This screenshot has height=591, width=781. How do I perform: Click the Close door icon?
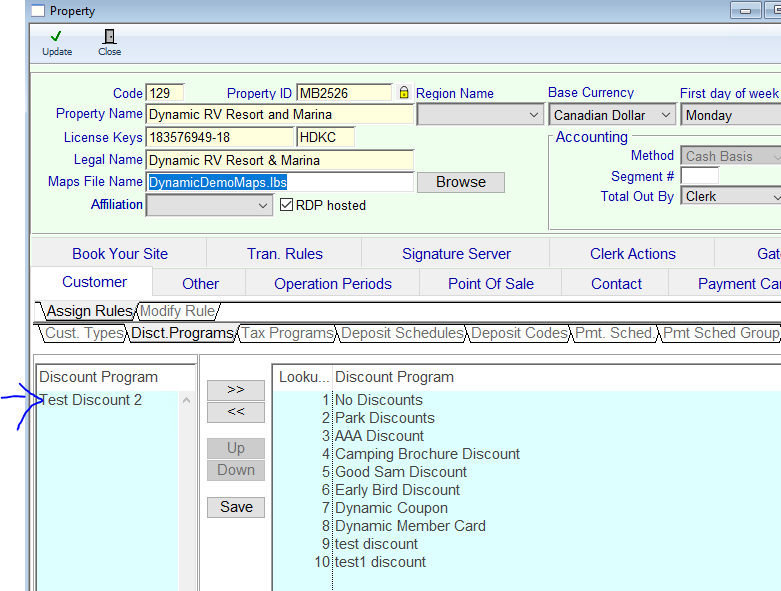(x=109, y=36)
